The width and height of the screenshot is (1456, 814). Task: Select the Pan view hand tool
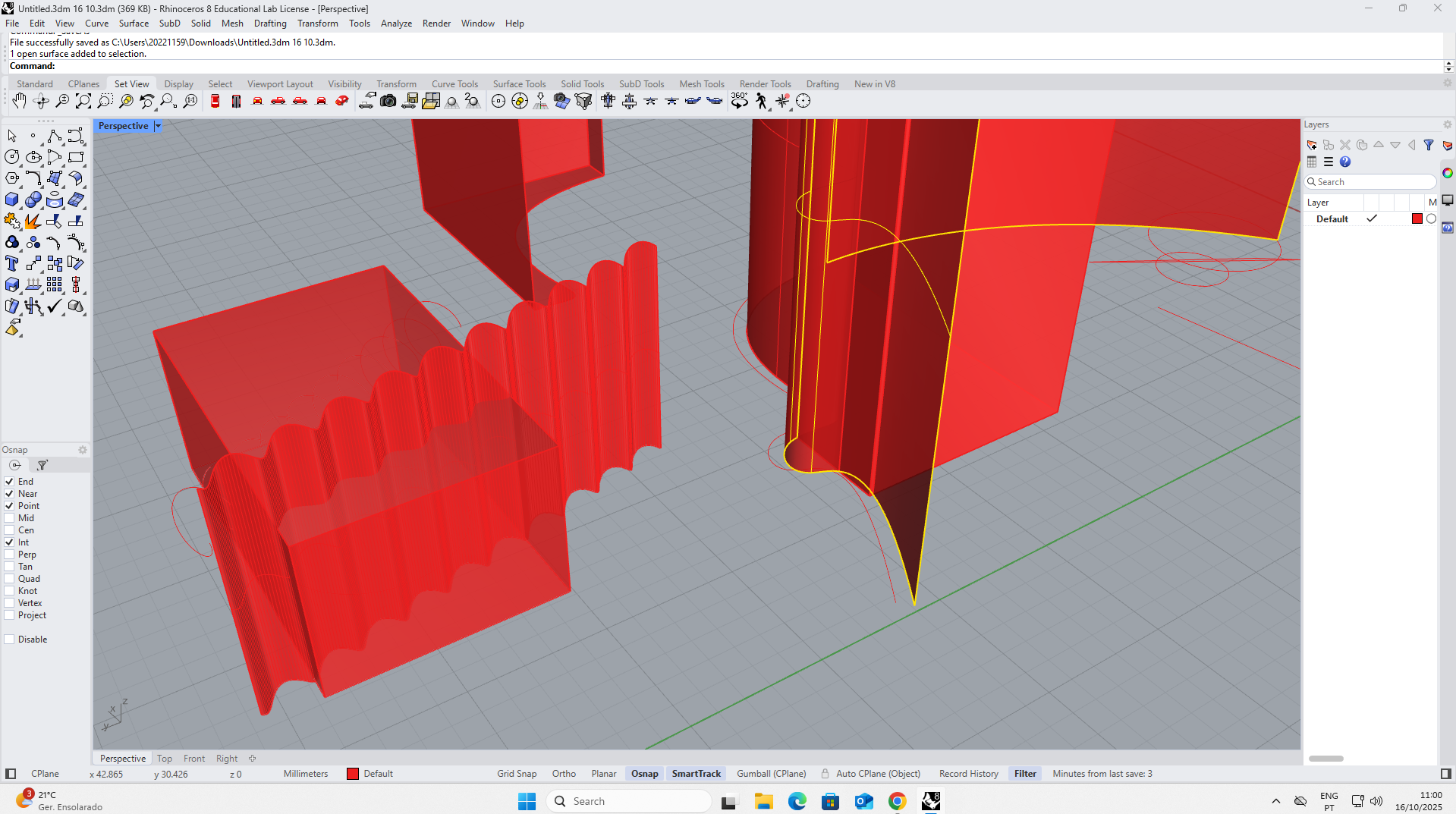pyautogui.click(x=19, y=101)
